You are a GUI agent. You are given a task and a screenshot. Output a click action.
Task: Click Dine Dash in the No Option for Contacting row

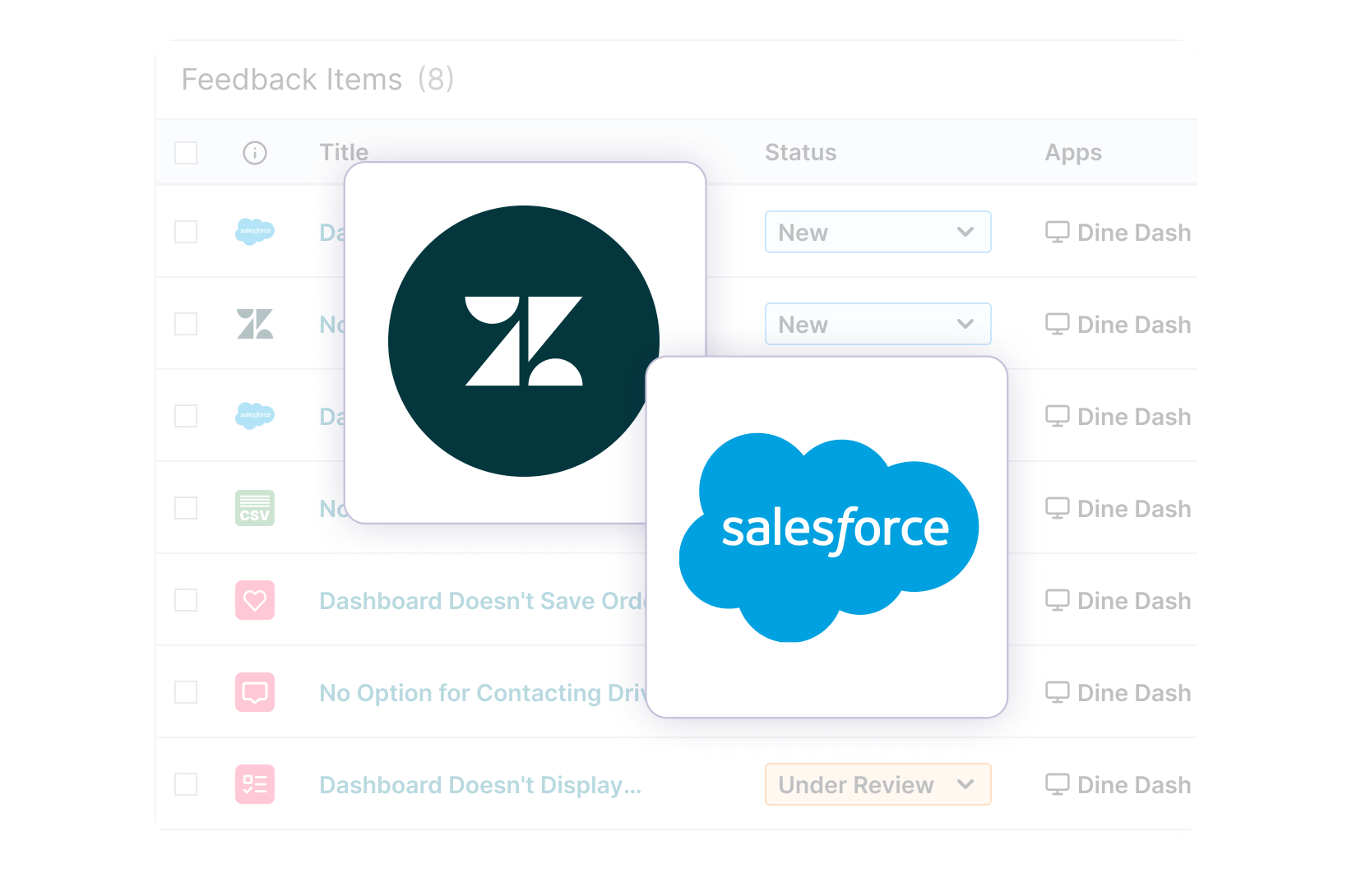(1134, 693)
